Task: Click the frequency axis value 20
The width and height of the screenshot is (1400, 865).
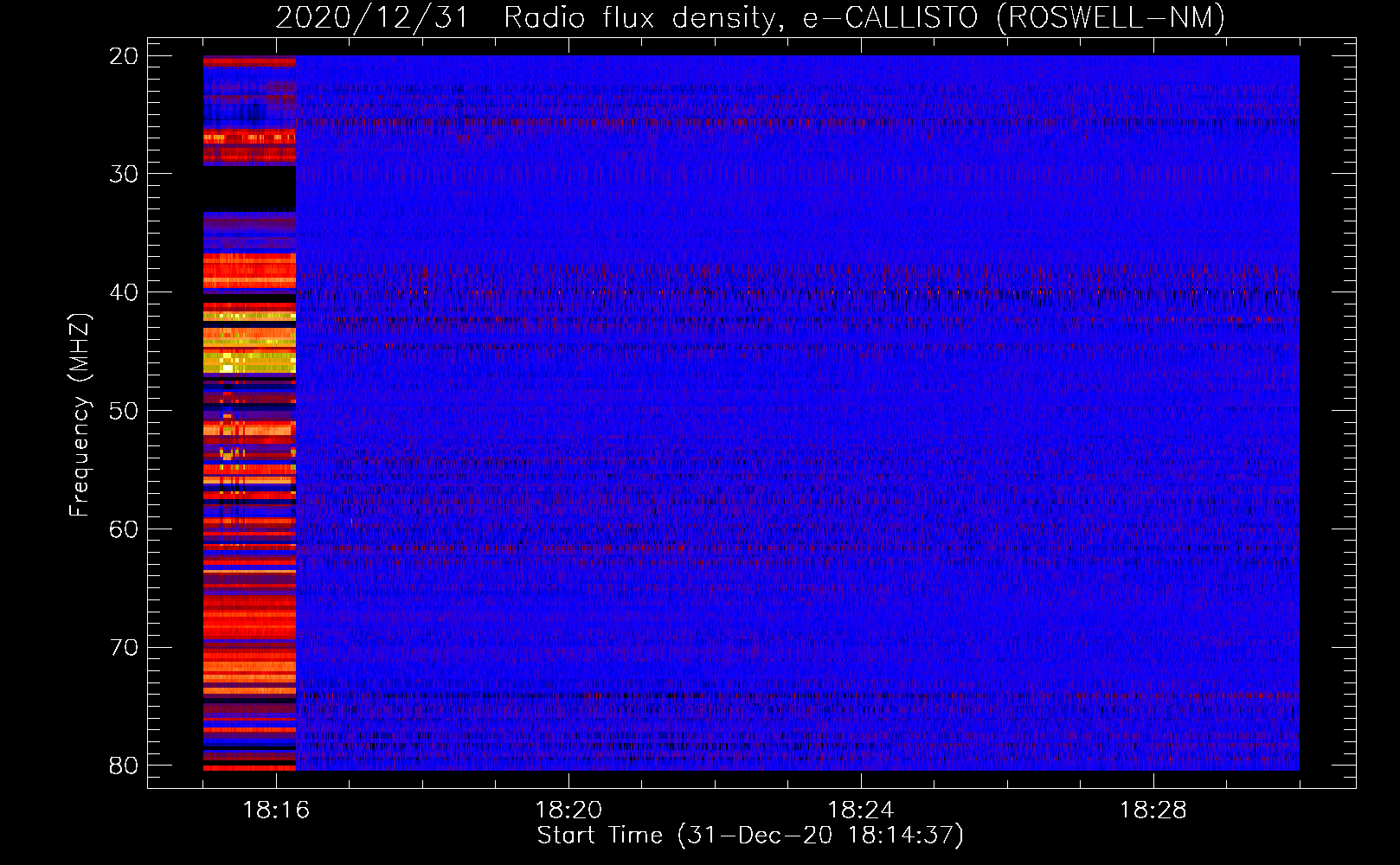Action: tap(124, 56)
